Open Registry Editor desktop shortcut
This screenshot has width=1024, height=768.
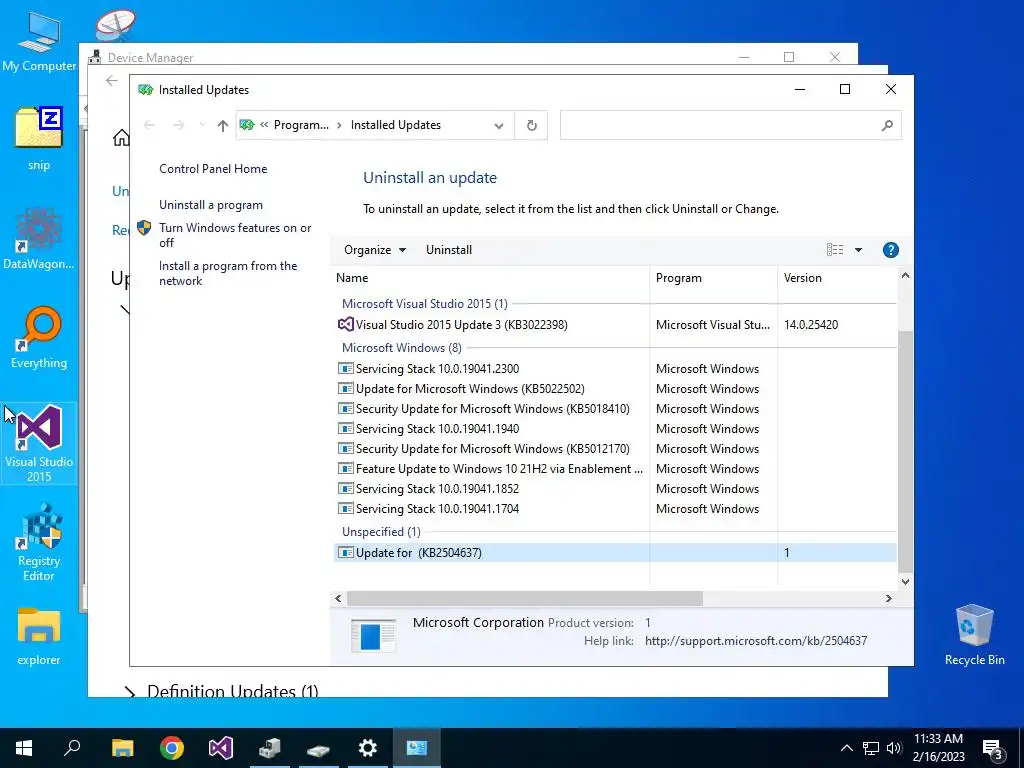pos(39,542)
